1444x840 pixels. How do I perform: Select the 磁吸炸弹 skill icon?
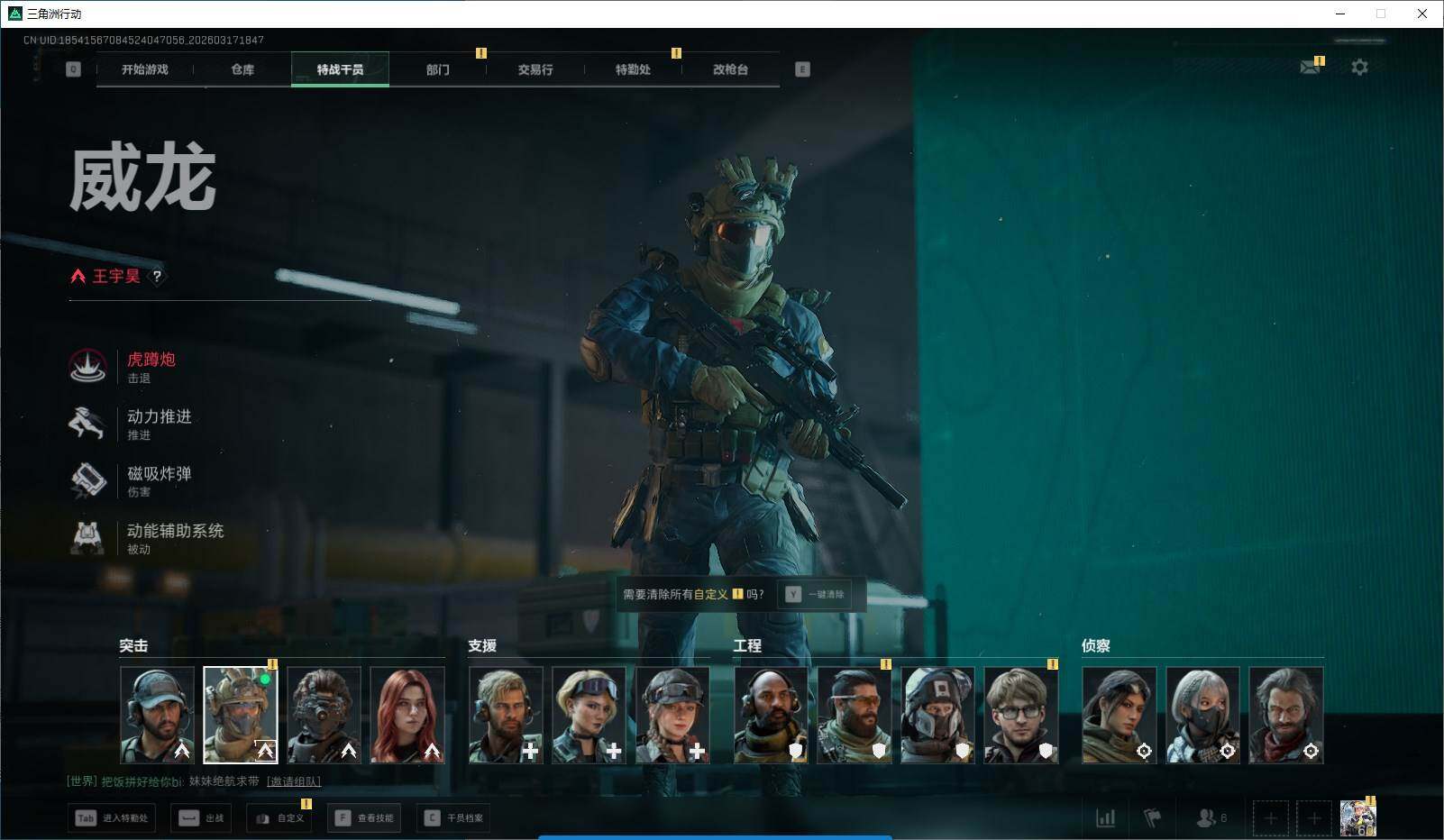point(87,480)
